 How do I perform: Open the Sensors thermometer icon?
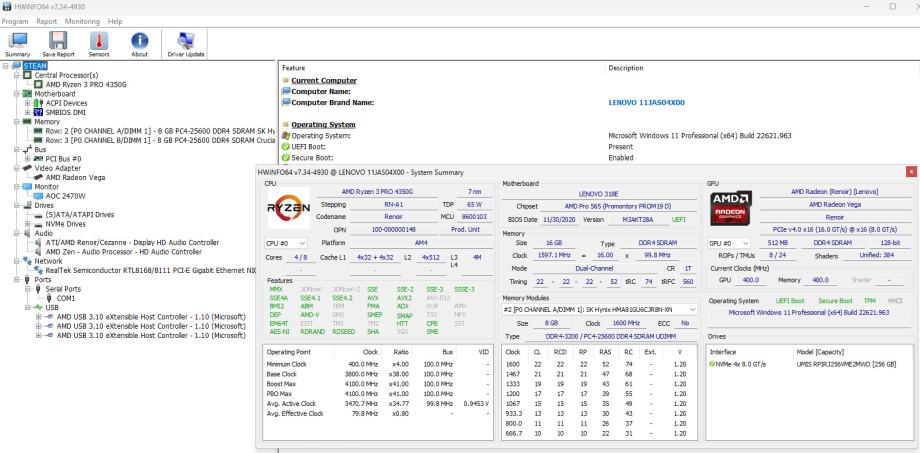(99, 44)
